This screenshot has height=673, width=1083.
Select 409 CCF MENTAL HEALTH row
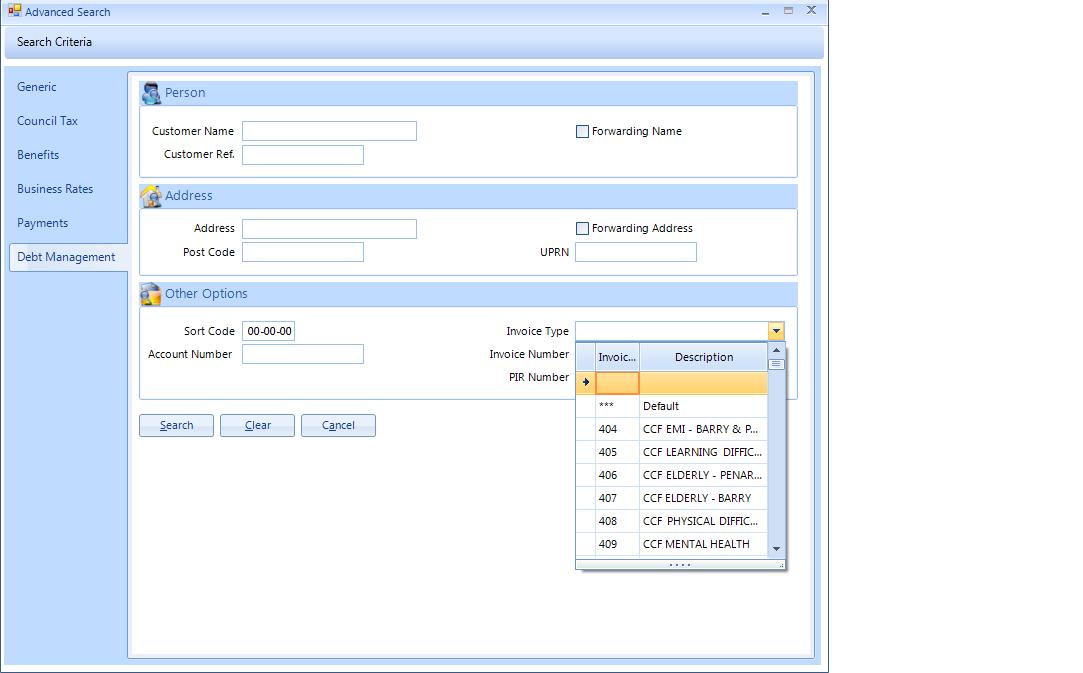672,544
